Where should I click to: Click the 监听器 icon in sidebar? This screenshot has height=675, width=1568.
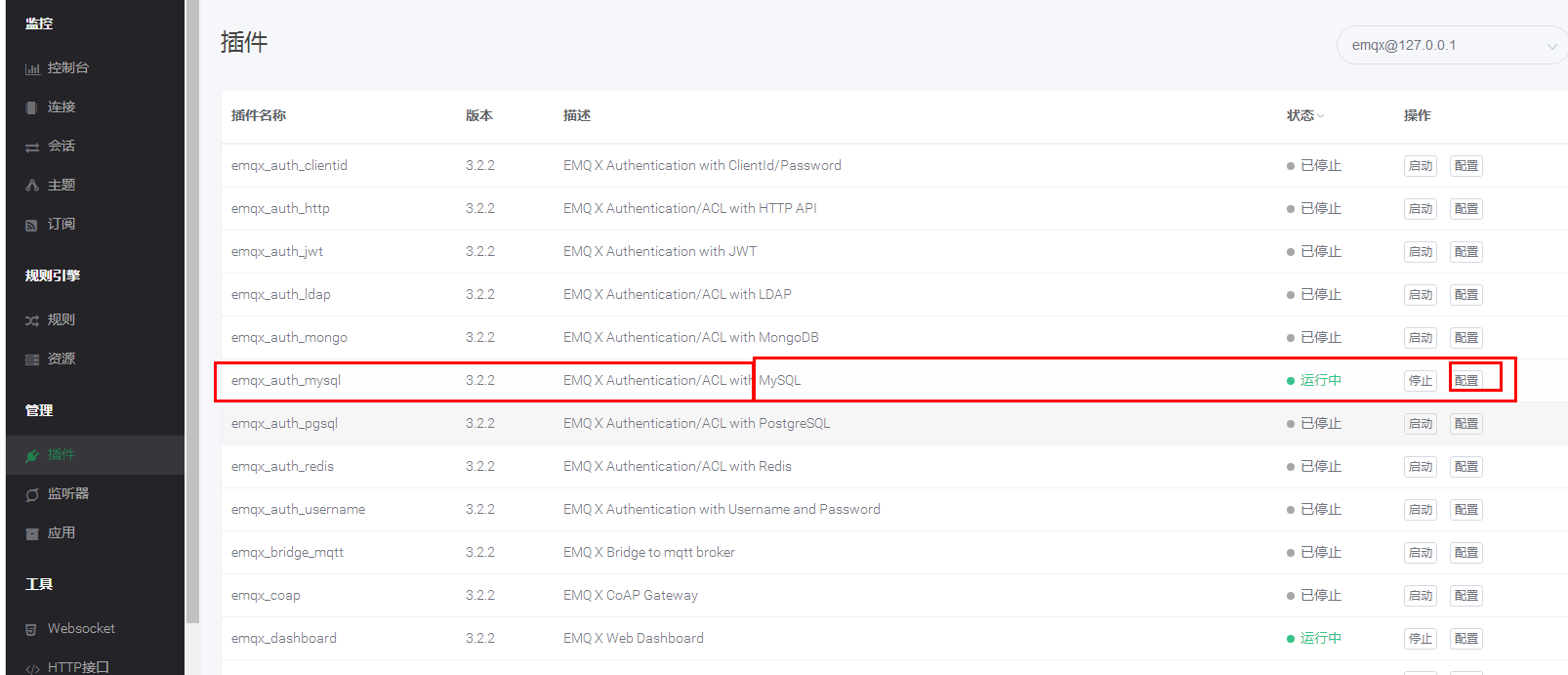tap(32, 494)
